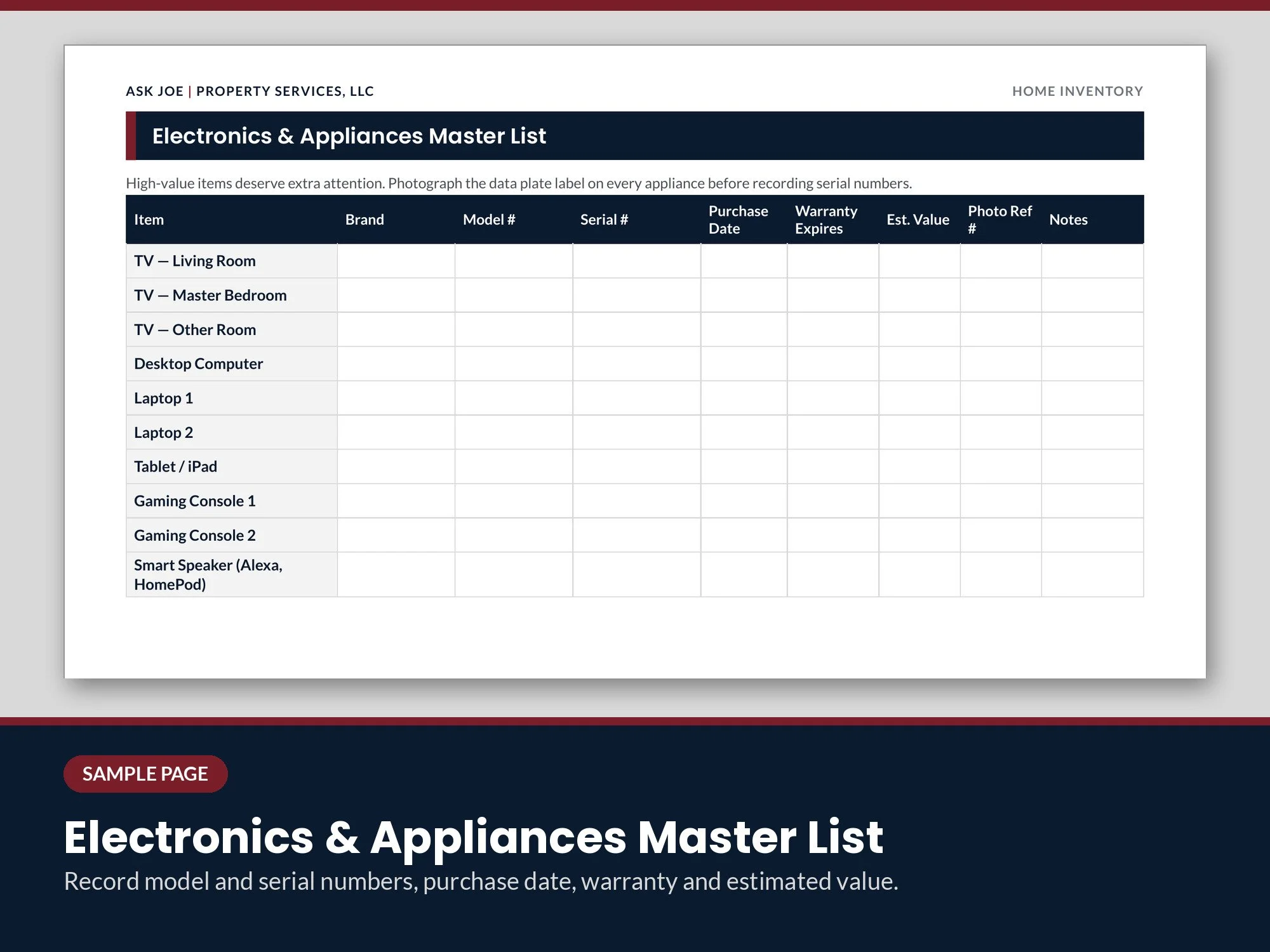Click the 'HOME INVENTORY' header label
1270x952 pixels.
1078,91
